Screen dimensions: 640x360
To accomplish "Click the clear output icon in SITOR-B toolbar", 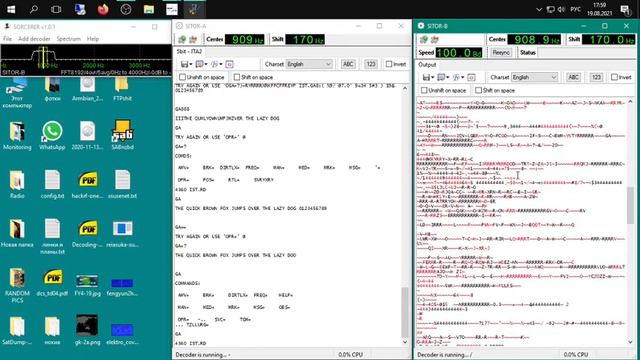I will pyautogui.click(x=471, y=78).
